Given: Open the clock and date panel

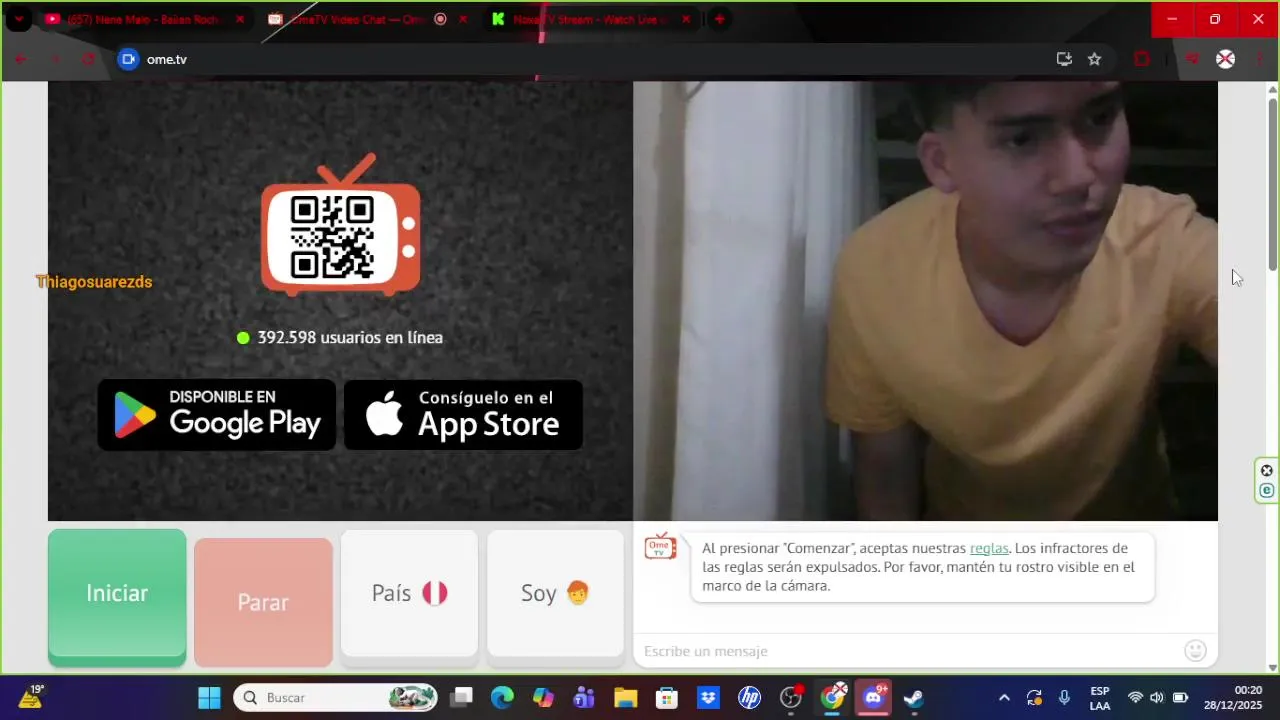Looking at the screenshot, I should coord(1233,698).
